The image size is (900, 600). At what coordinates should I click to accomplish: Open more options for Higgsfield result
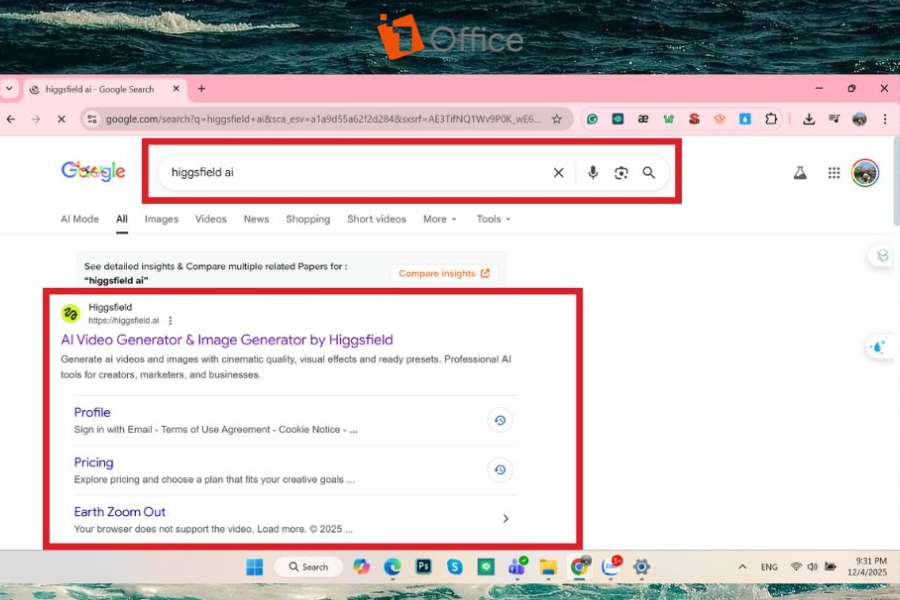coord(170,320)
